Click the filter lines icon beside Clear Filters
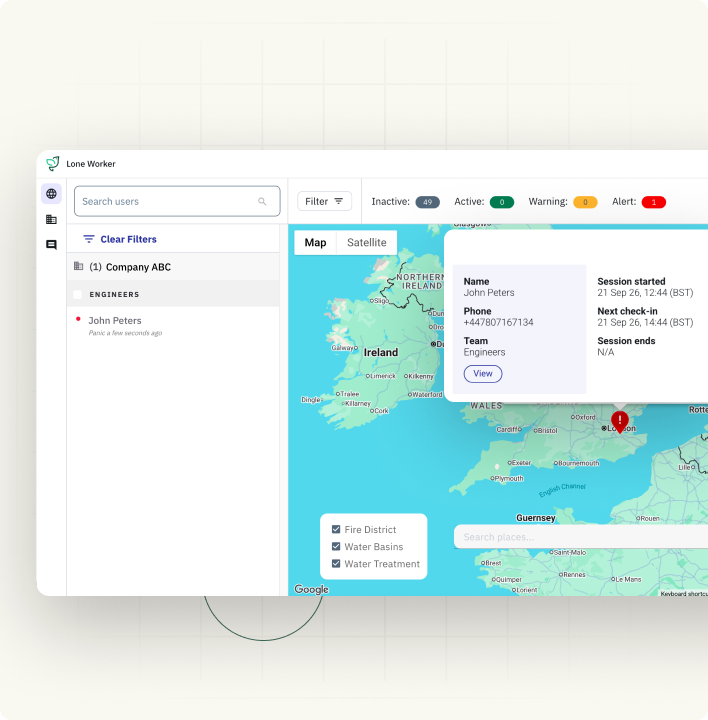Viewport: 708px width, 720px height. tap(89, 239)
